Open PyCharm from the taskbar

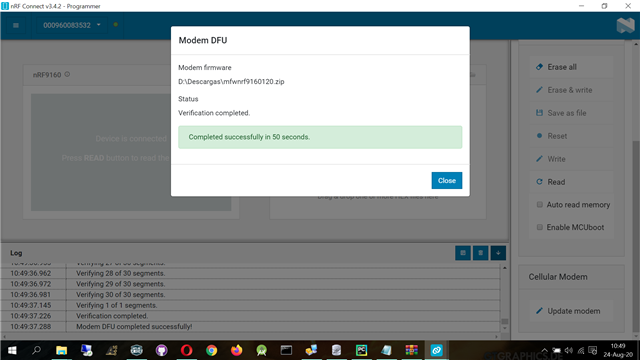(361, 350)
